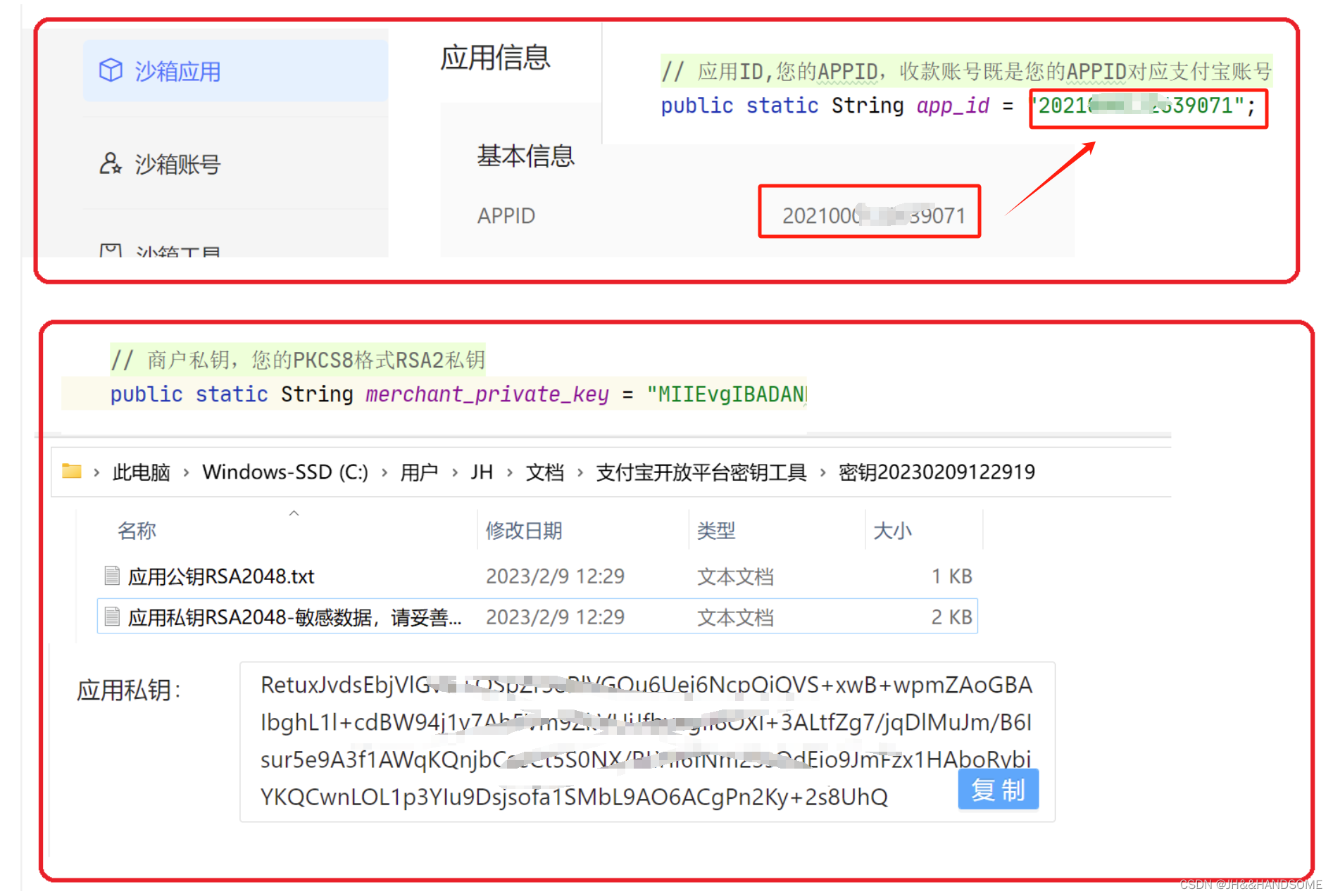Viewport: 1333px width, 896px height.
Task: Click the date of the 应用公钥RSA2048.txt row
Action: [555, 576]
